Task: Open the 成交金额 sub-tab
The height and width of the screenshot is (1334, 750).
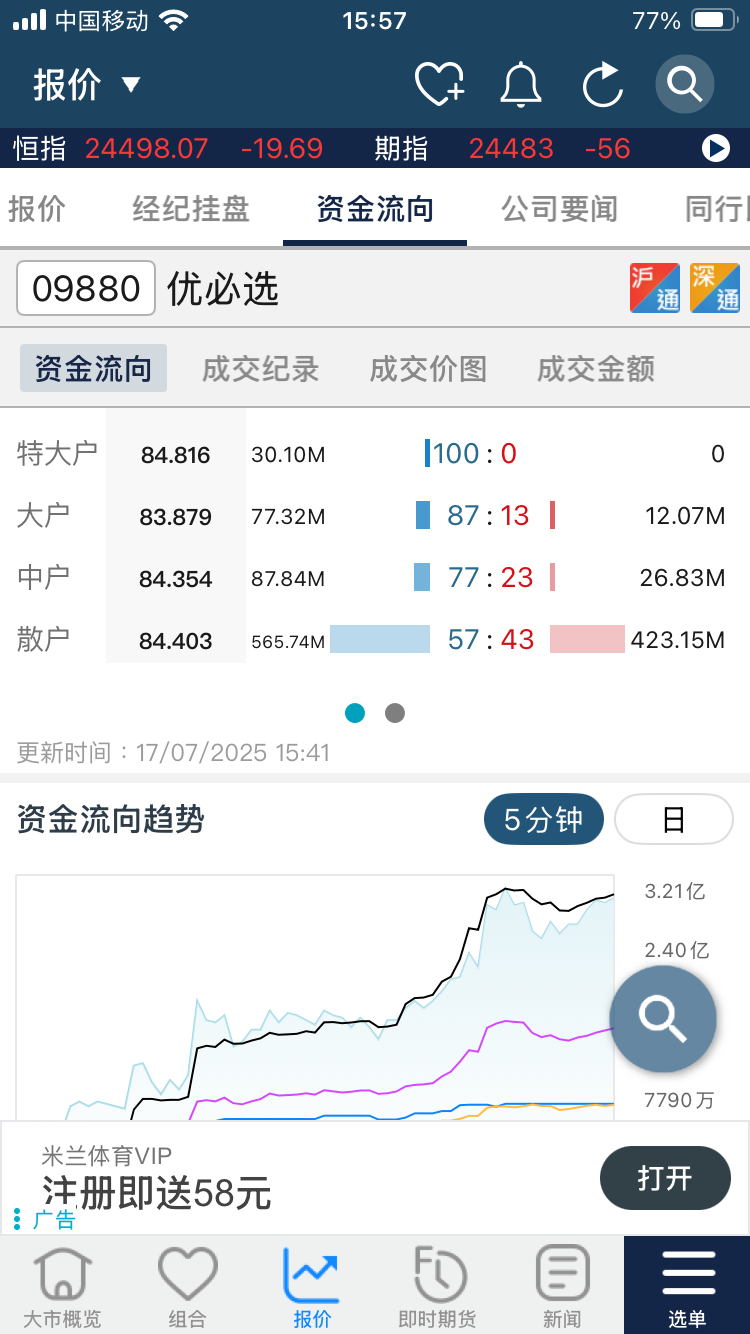Action: (596, 369)
